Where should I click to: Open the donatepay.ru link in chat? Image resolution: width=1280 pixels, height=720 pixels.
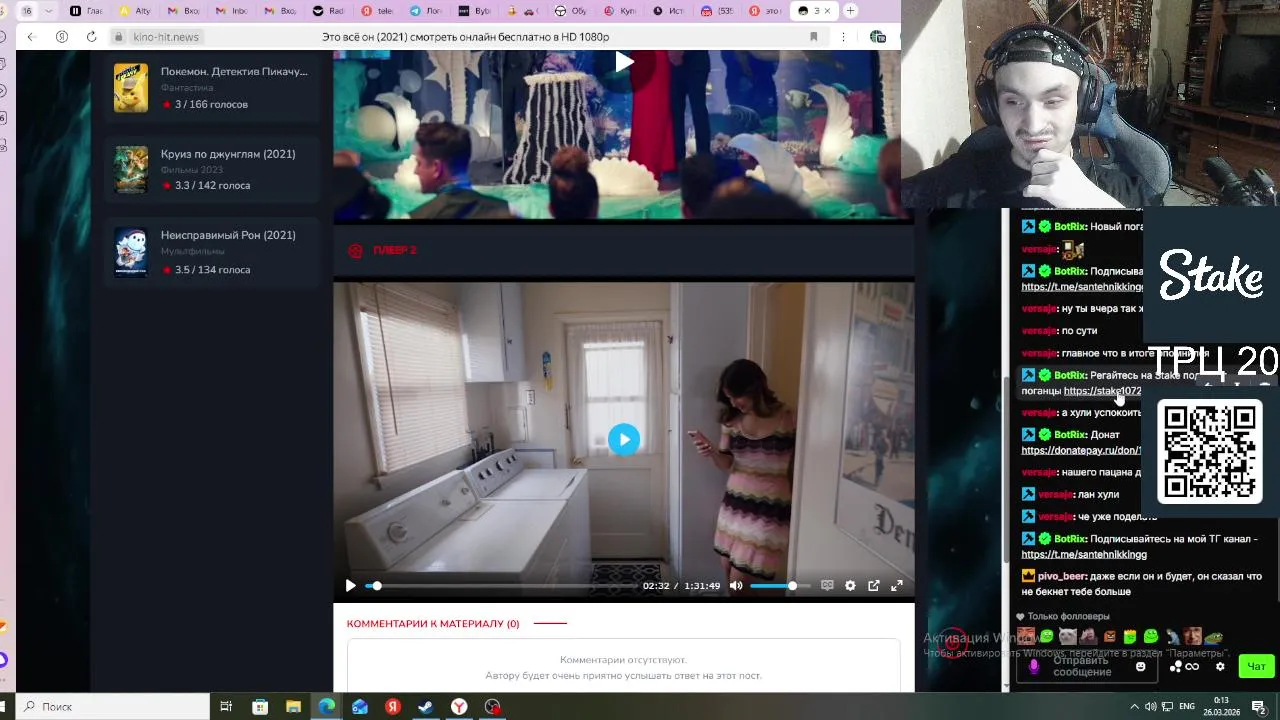coord(1081,450)
